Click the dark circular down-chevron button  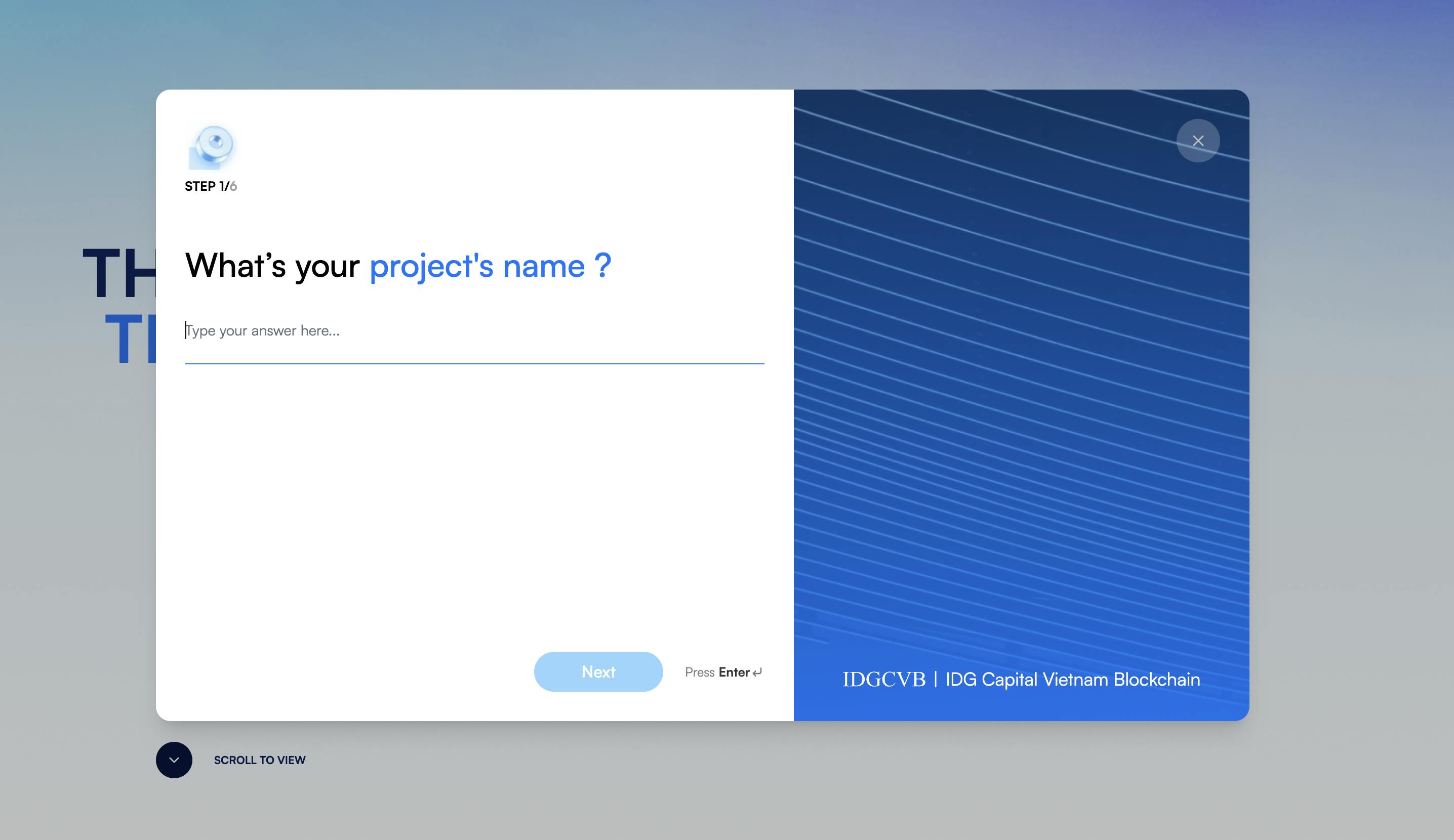point(174,760)
